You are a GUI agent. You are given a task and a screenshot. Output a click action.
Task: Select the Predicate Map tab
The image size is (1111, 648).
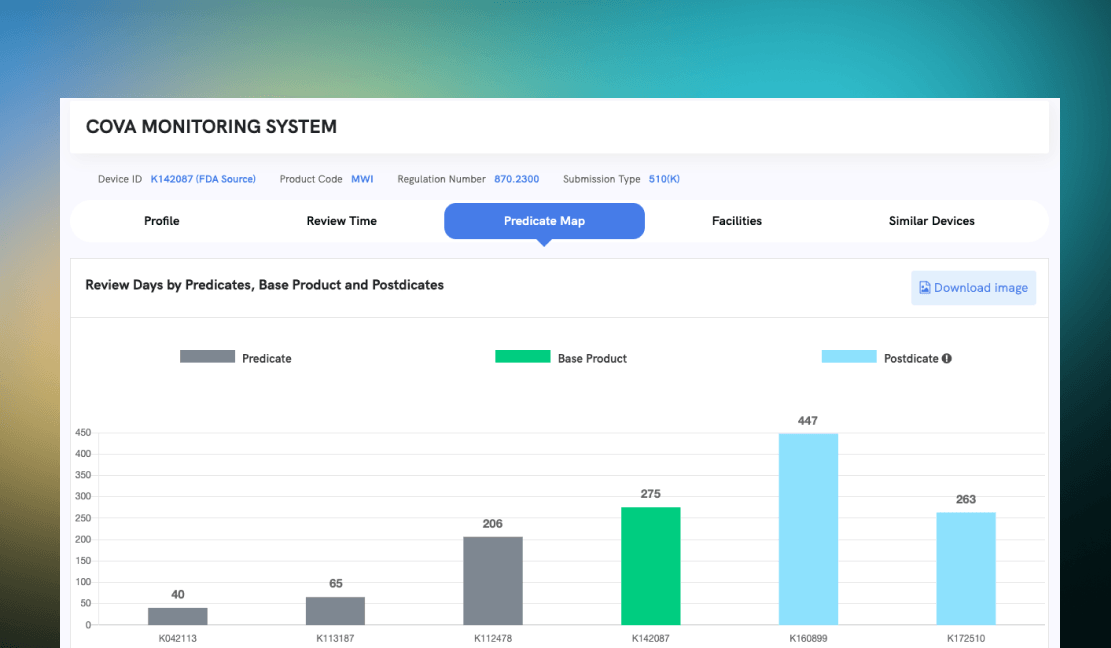coord(544,221)
